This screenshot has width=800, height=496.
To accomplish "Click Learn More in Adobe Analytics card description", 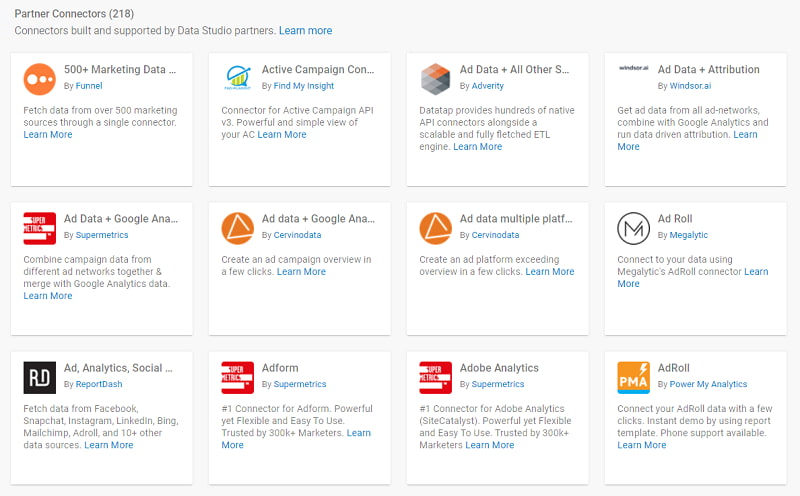I will pos(489,445).
